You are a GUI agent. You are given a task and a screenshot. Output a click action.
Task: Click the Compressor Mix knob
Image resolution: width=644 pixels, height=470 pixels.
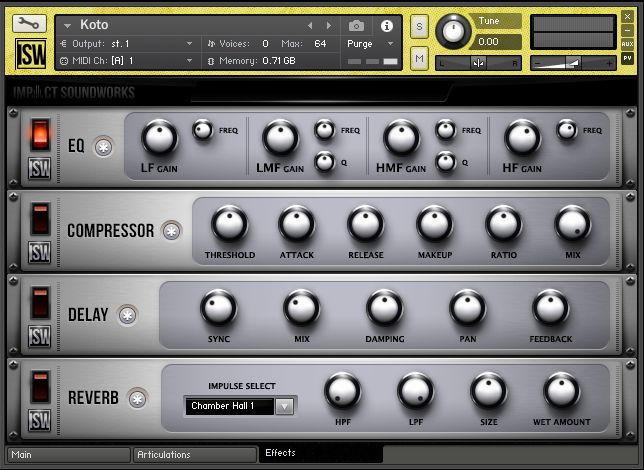pyautogui.click(x=573, y=224)
